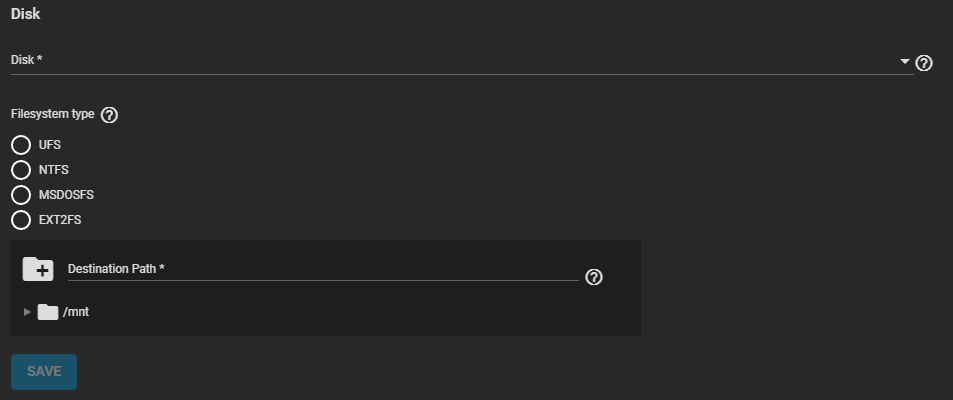953x400 pixels.
Task: Click the EXT2FS option text
Action: tap(60, 220)
